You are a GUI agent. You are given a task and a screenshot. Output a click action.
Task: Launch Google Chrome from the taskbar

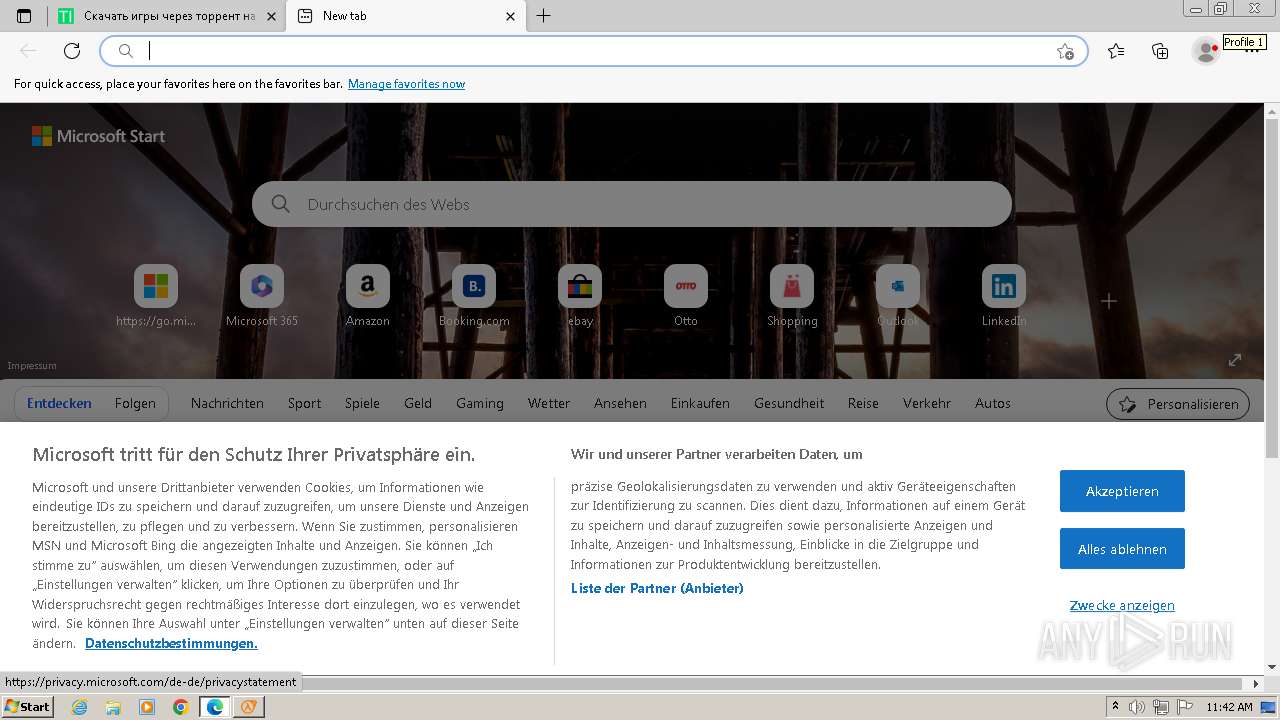[180, 707]
